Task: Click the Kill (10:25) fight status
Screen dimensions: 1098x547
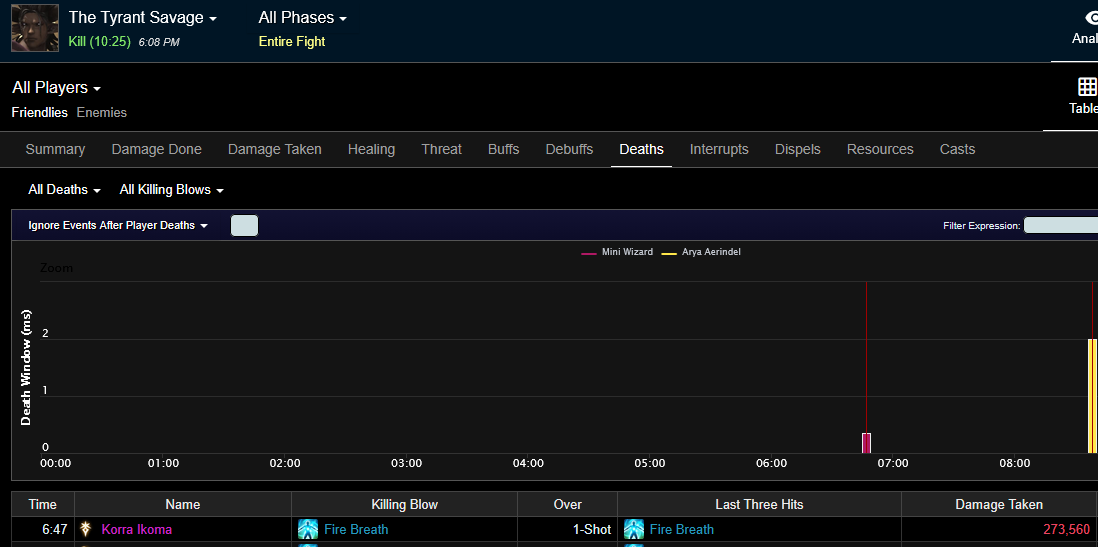Action: click(x=99, y=41)
